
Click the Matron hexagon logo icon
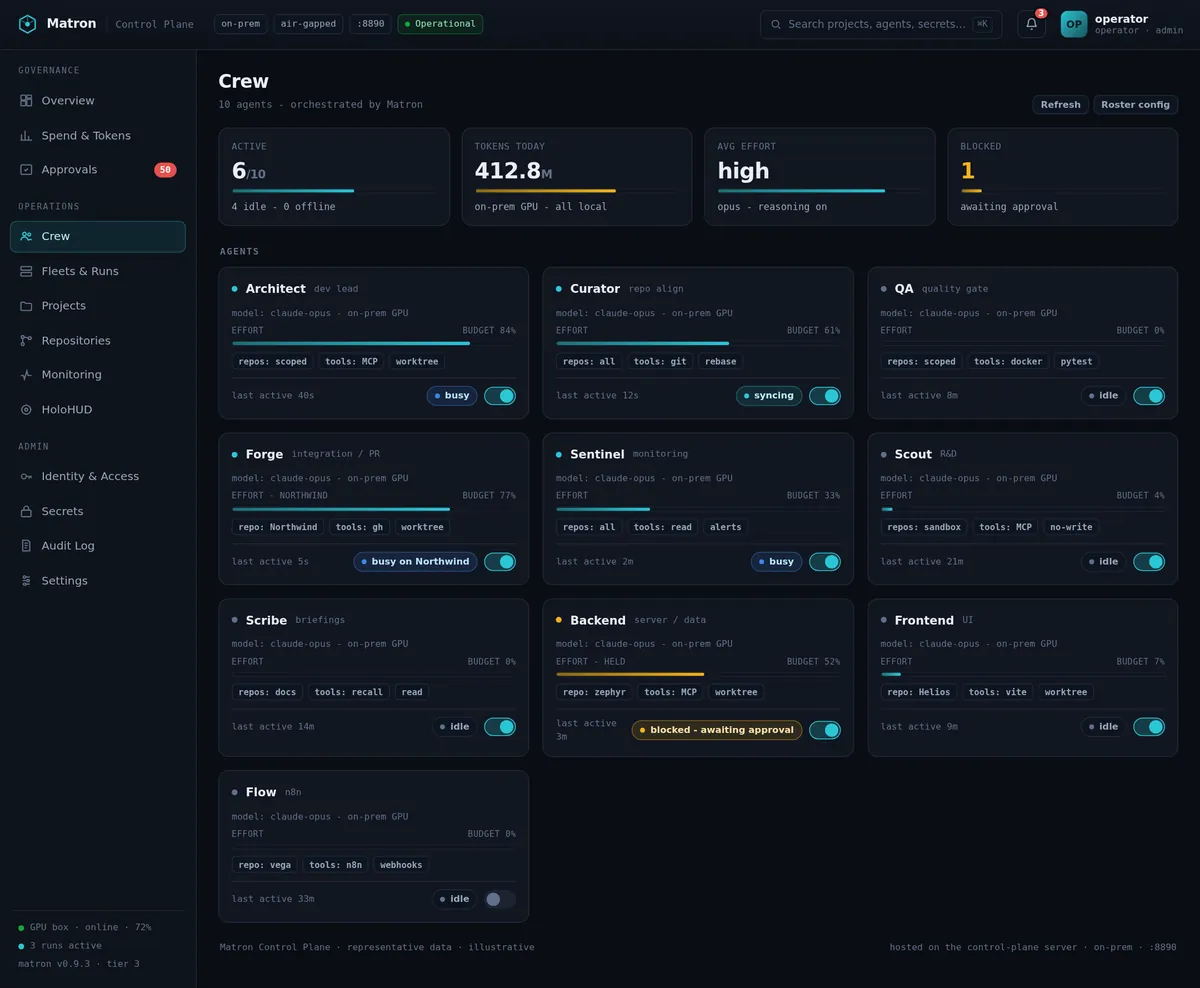[27, 24]
